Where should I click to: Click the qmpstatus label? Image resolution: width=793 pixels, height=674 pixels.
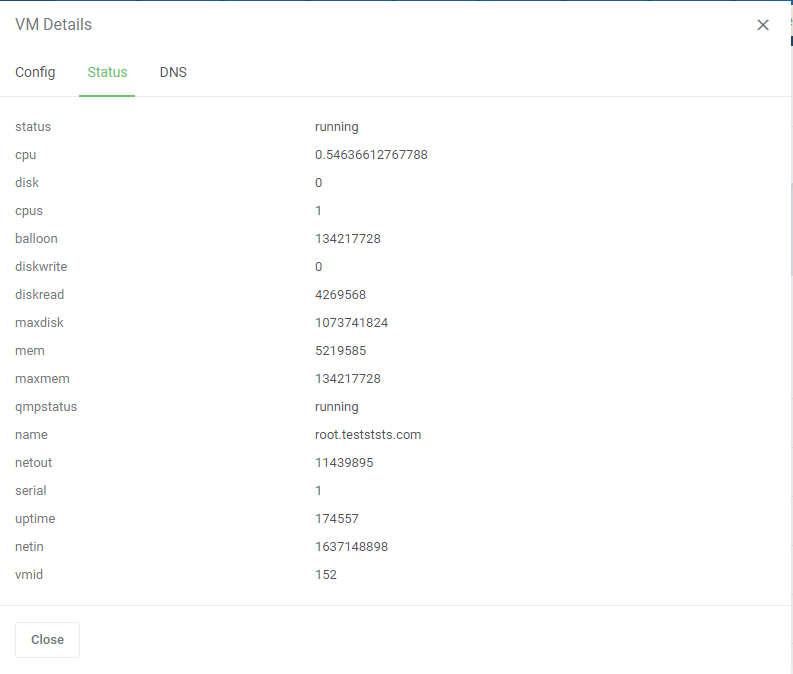46,407
